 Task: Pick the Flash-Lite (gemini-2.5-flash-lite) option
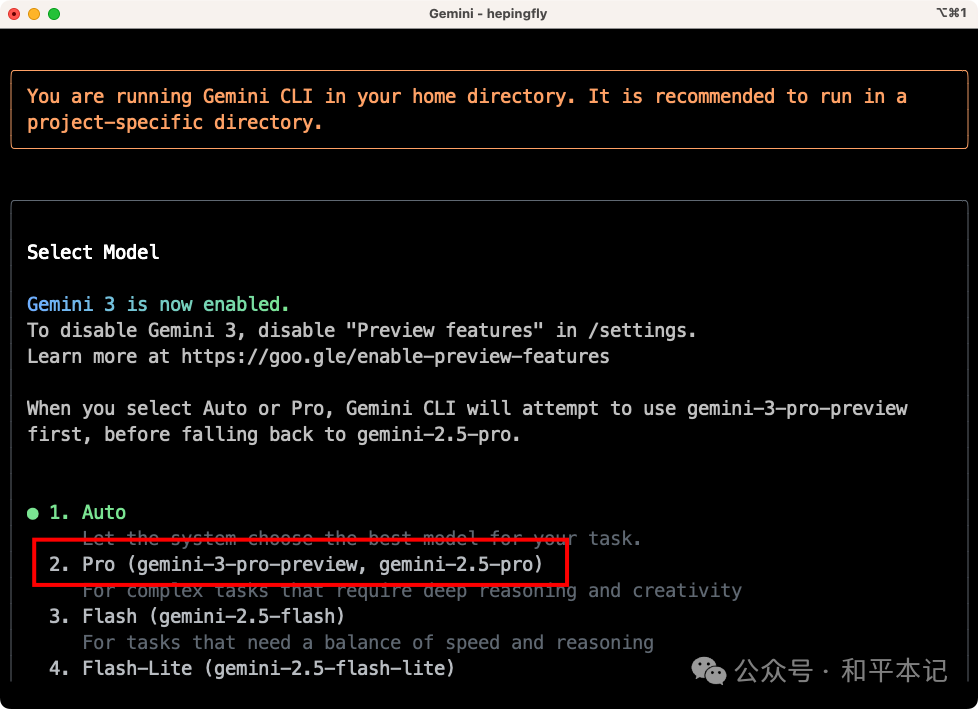tap(268, 668)
